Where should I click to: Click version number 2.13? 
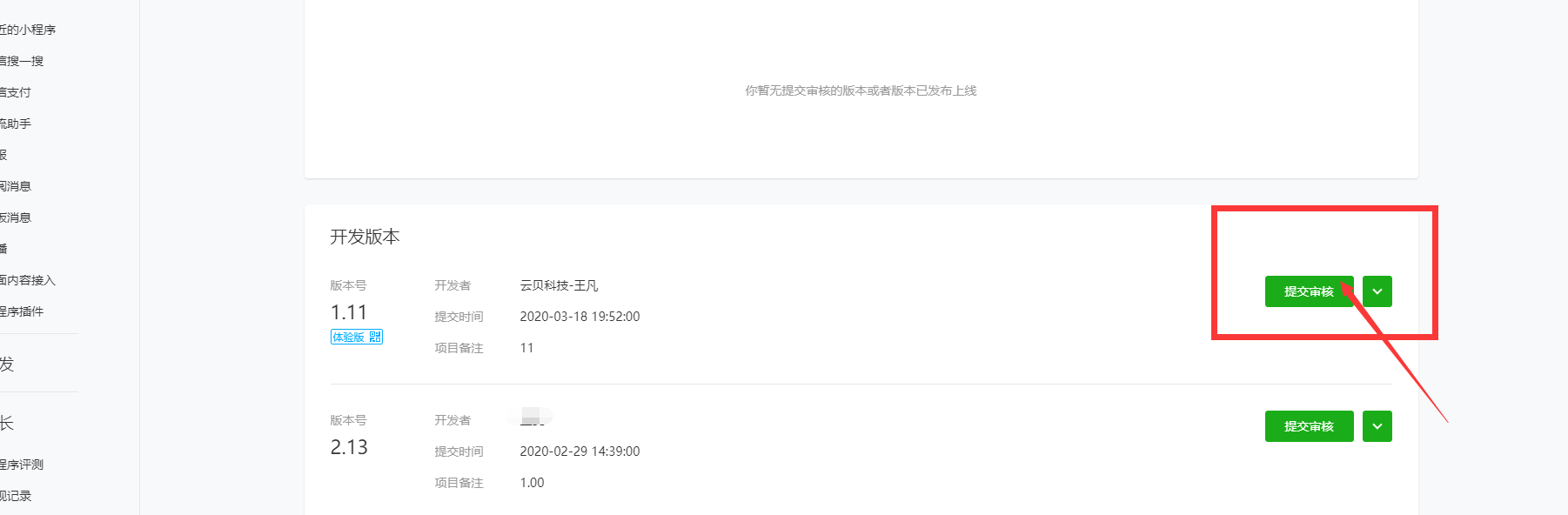point(349,447)
